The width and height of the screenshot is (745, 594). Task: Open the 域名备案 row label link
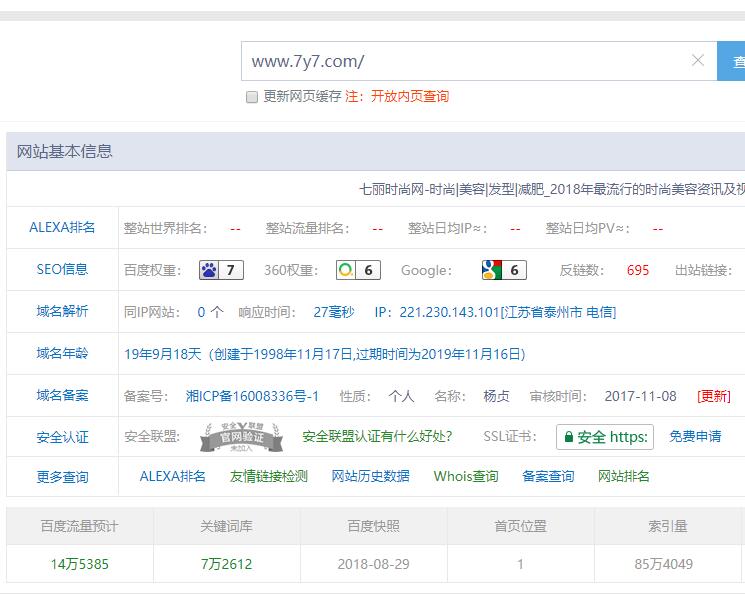tap(62, 395)
